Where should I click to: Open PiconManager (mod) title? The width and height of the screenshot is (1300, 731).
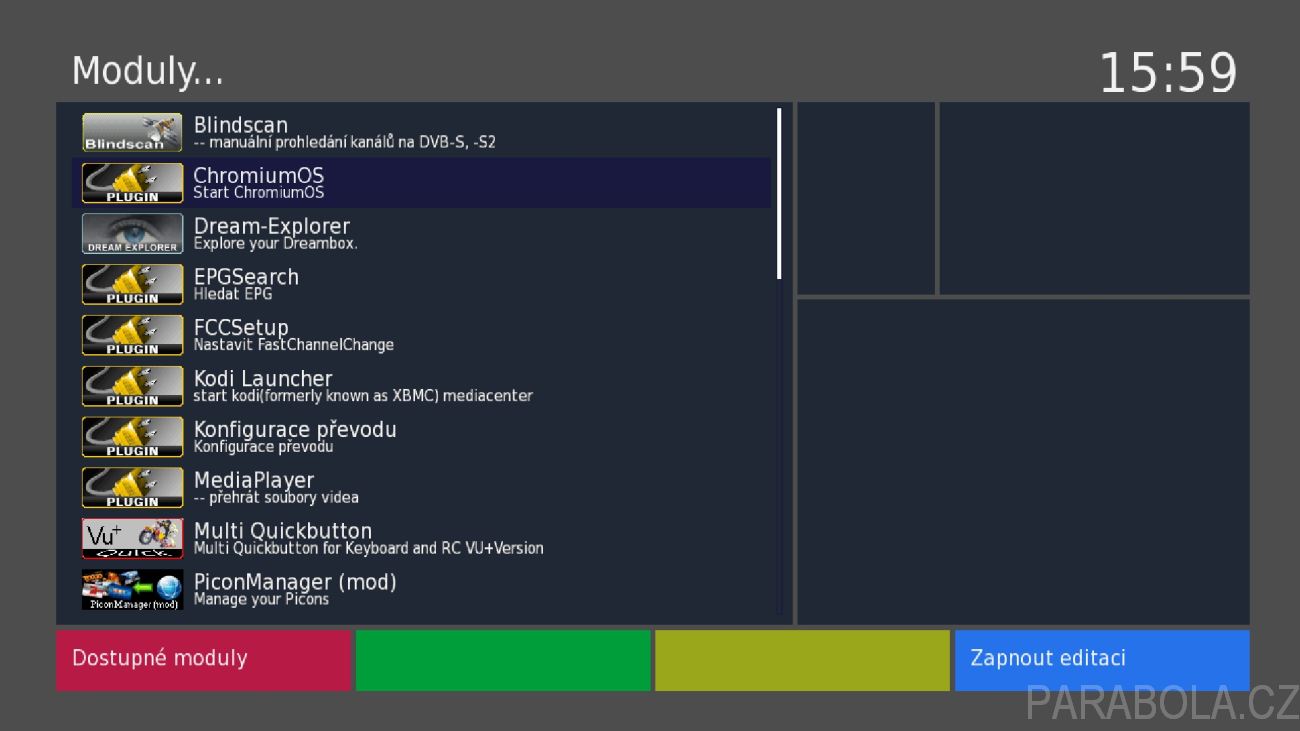pyautogui.click(x=295, y=582)
